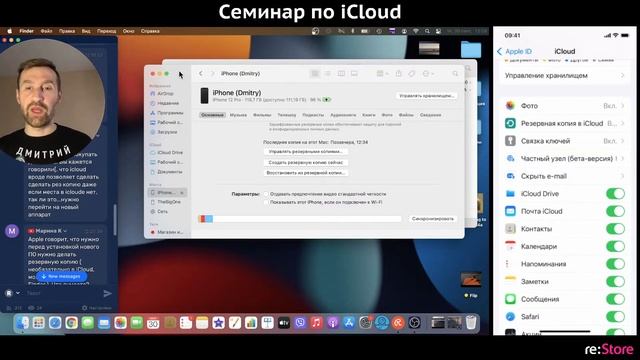Switch to Музыка tab in Finder
640x360 pixels.
238,115
